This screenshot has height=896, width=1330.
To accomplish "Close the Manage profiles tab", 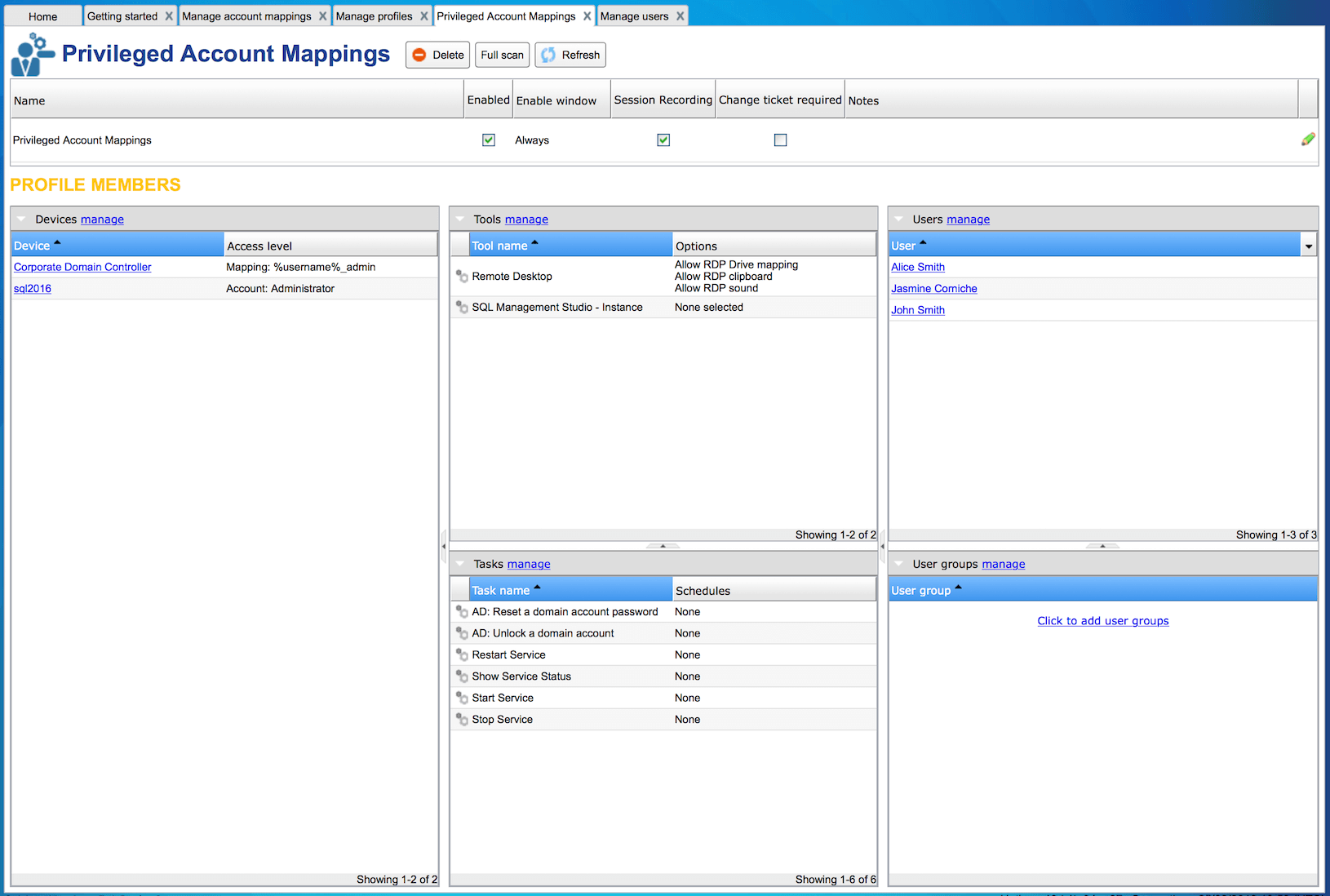I will [423, 16].
